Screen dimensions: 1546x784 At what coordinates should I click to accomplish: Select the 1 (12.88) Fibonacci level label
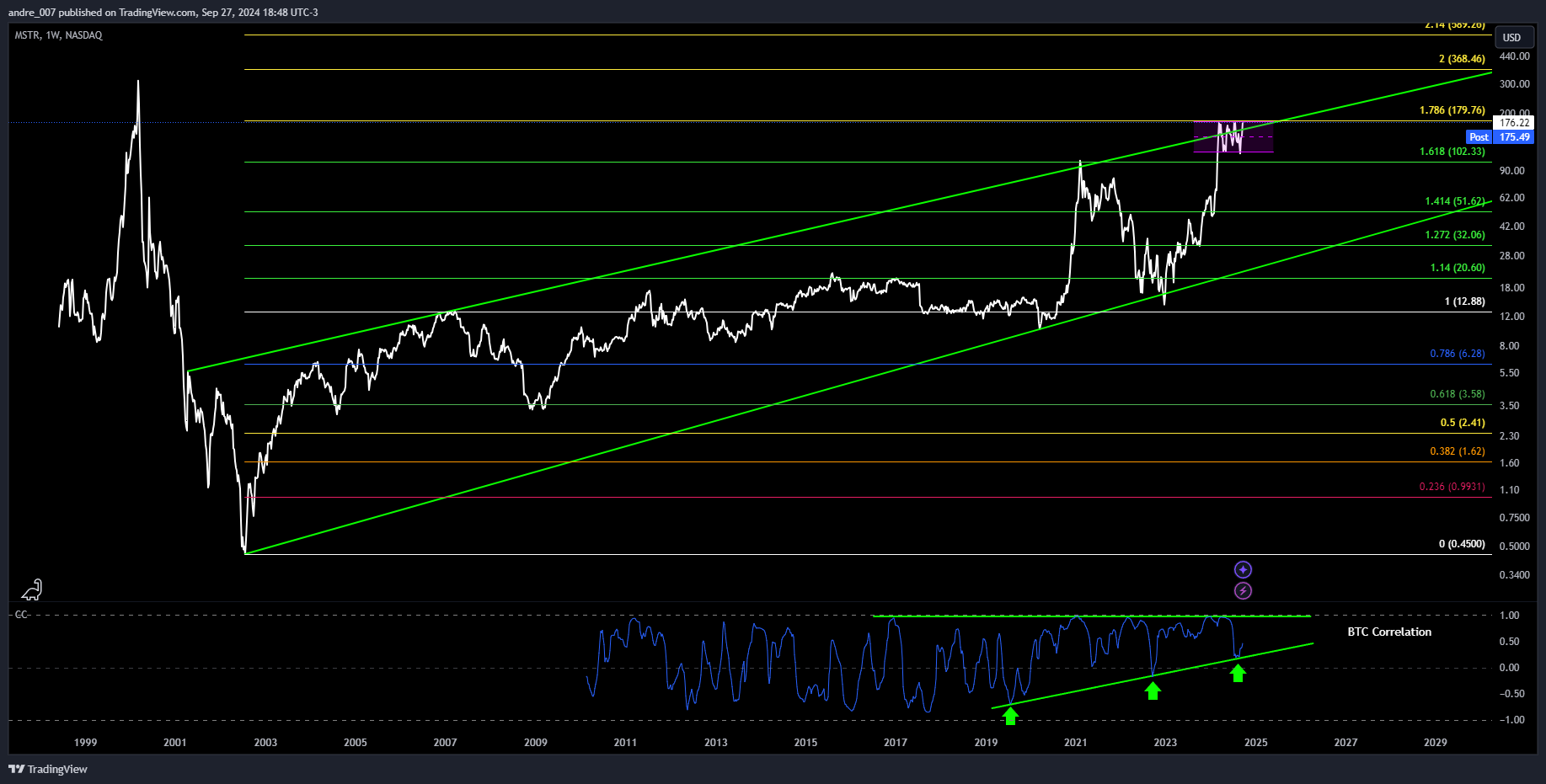tap(1465, 301)
